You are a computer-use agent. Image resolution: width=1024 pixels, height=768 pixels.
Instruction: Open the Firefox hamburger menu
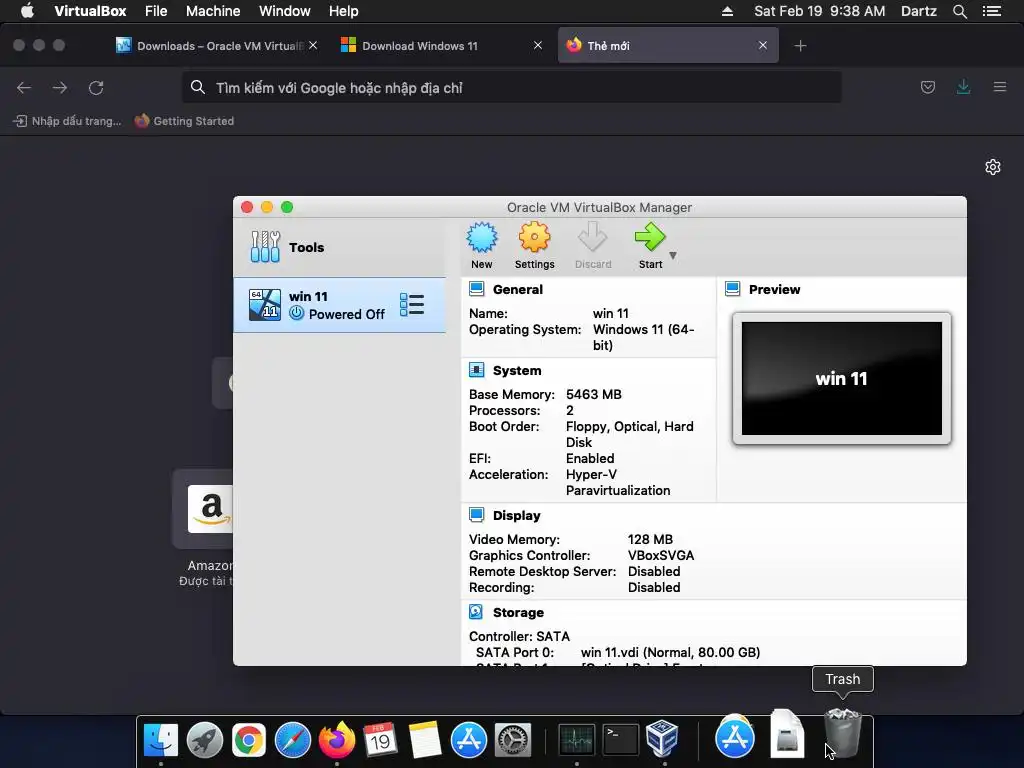pyautogui.click(x=1000, y=87)
